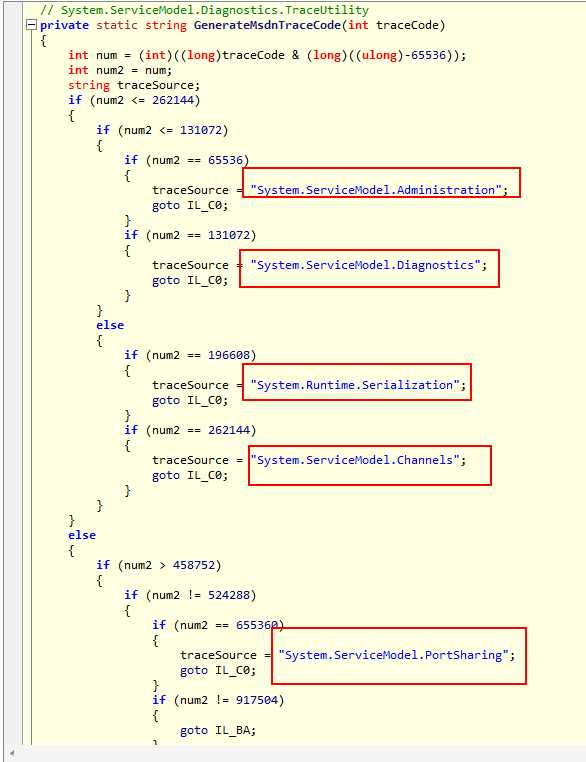The height and width of the screenshot is (762, 586).
Task: Collapse the GenerateMsdnTraceCode method outline box
Action: point(31,25)
